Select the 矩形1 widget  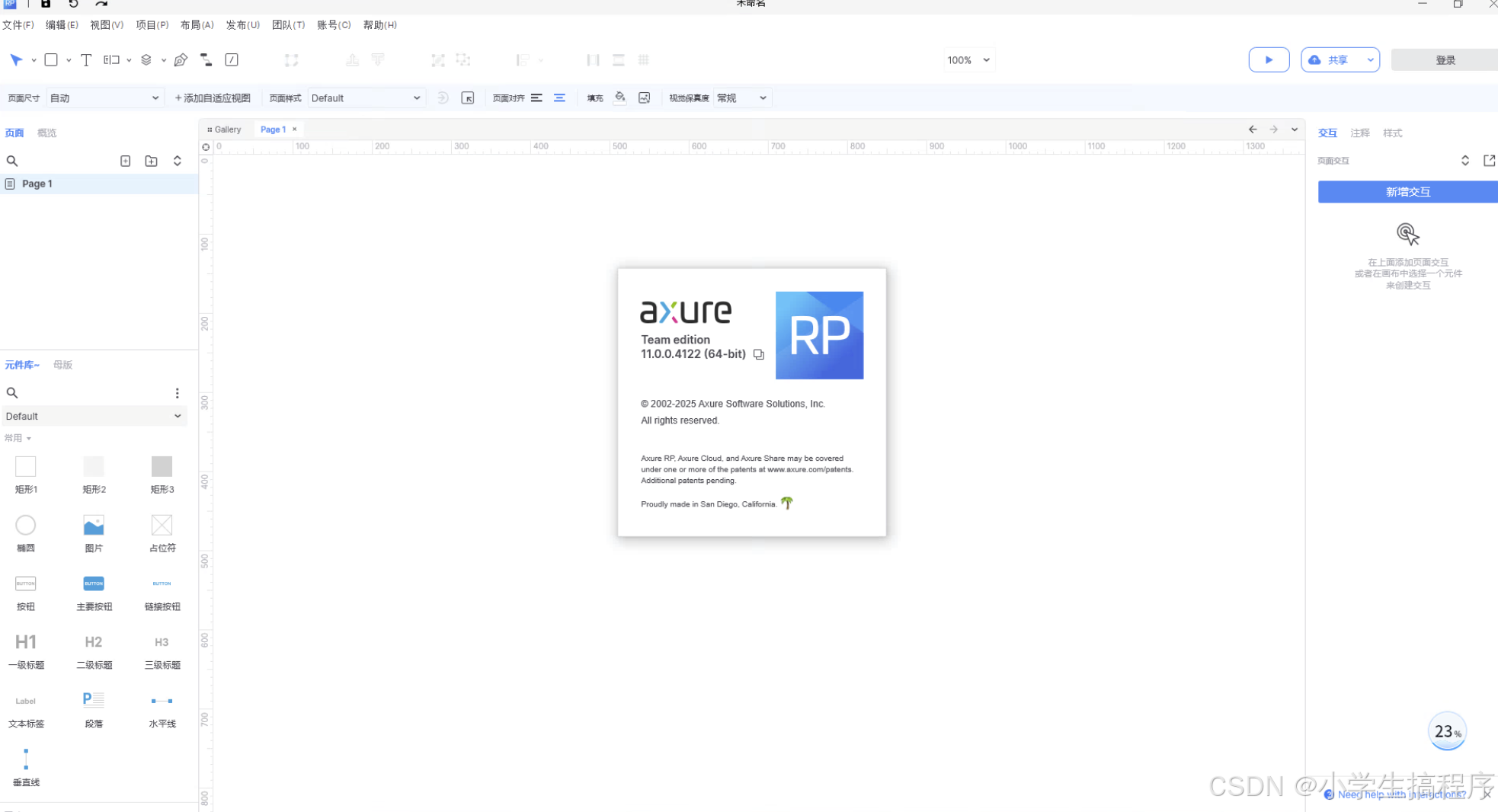26,474
